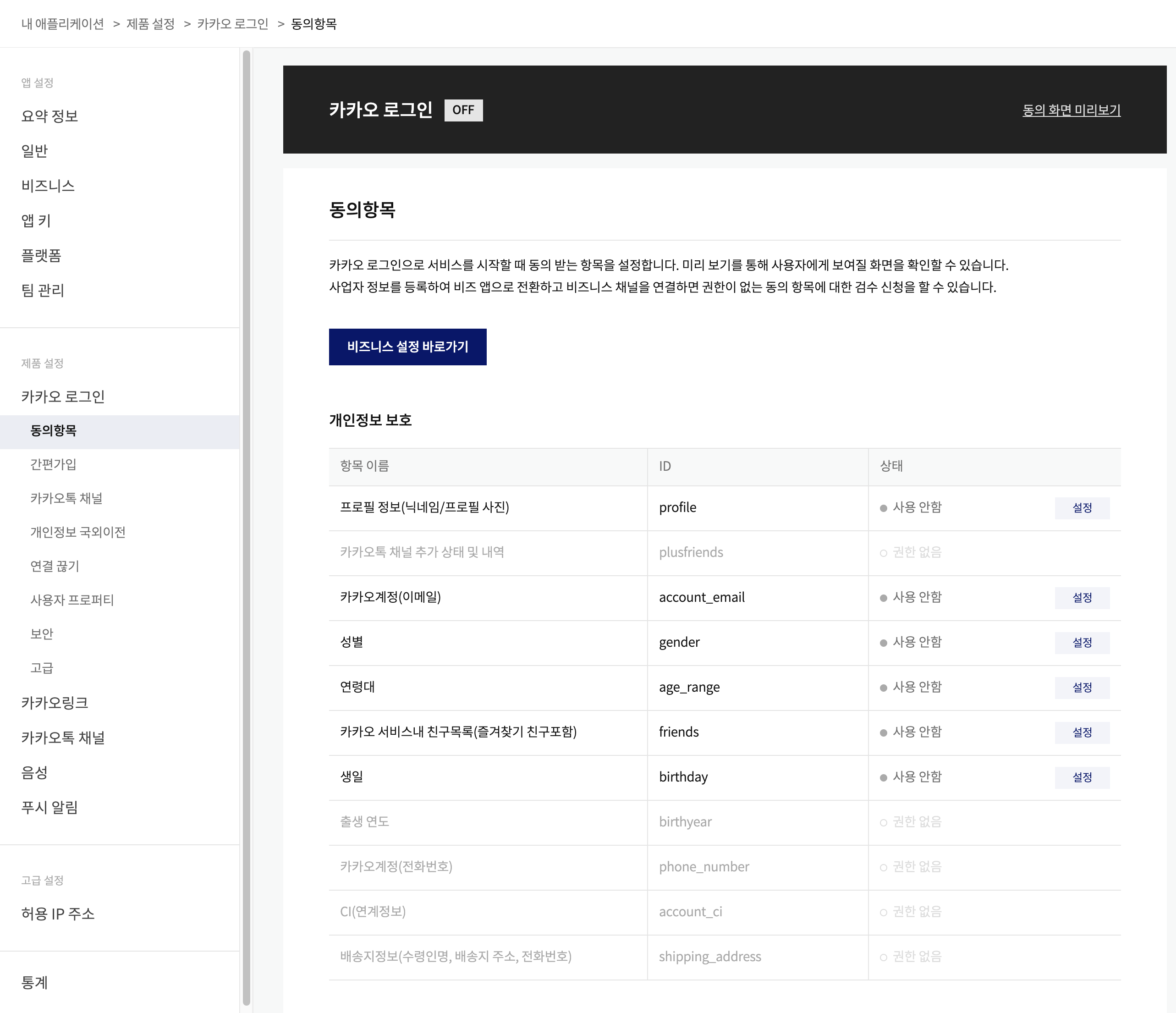Screen dimensions: 1176x1013
Task: Open 요약 정보 in sidebar
Action: (49, 116)
